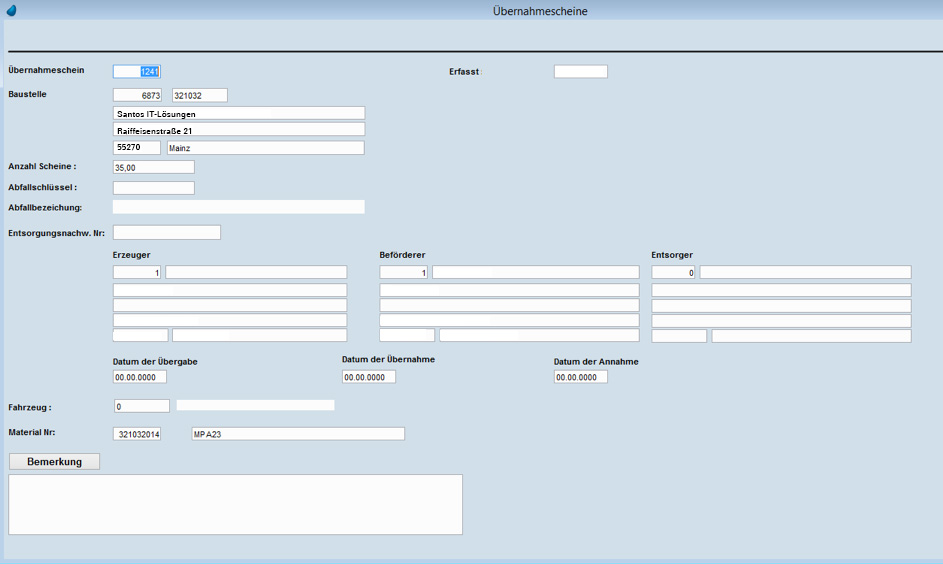Click the large Bemerkung text area

point(235,504)
